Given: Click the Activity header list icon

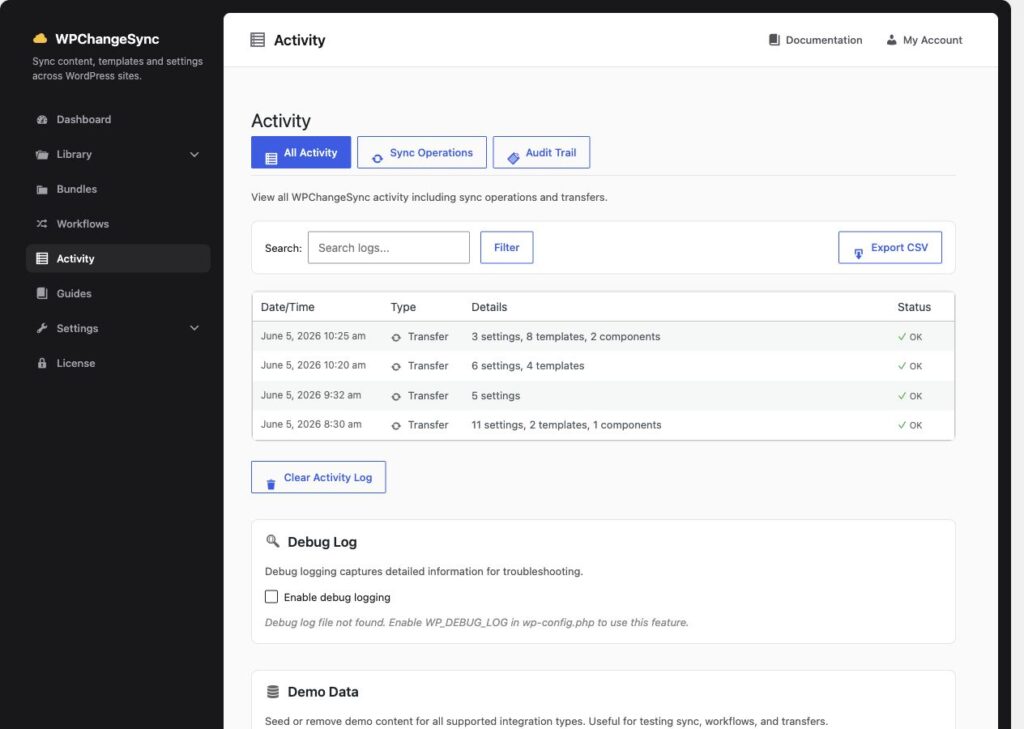Looking at the screenshot, I should 258,40.
